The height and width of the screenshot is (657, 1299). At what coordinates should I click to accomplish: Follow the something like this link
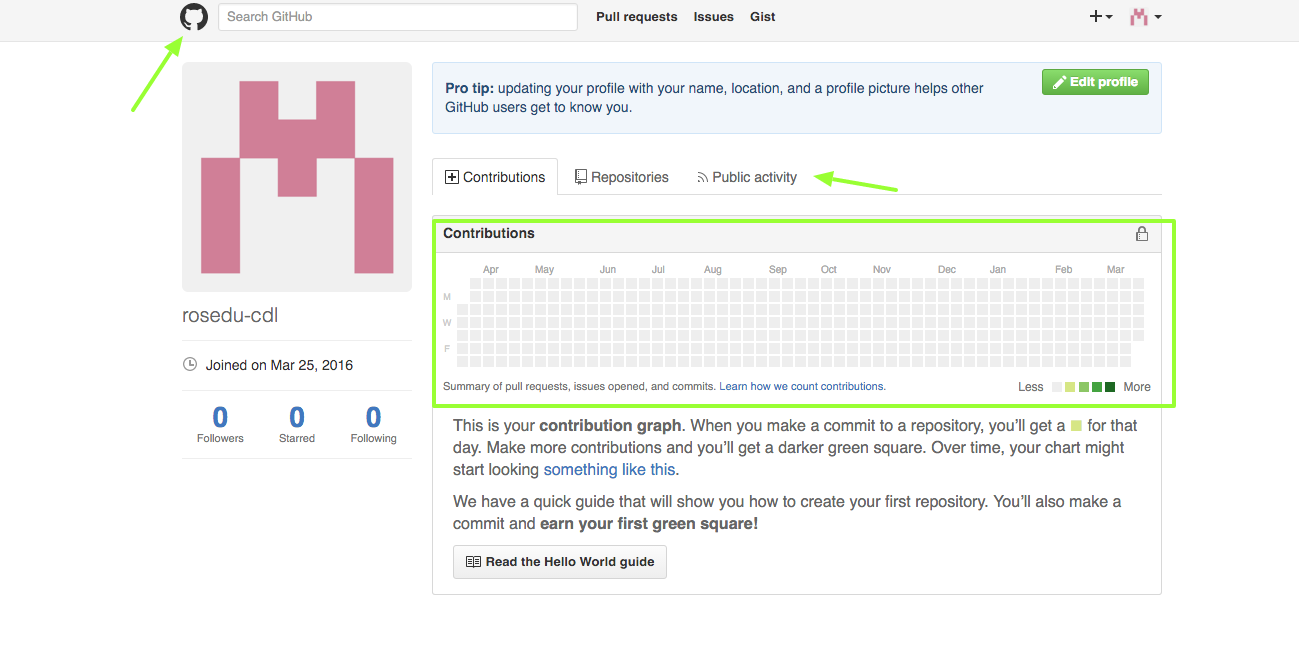click(610, 469)
